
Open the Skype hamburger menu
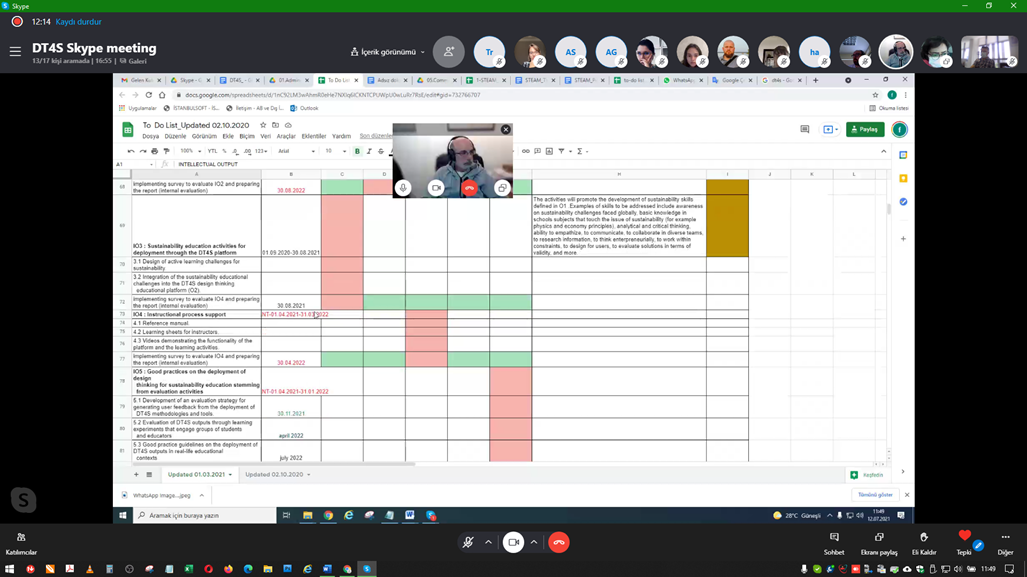(x=15, y=52)
